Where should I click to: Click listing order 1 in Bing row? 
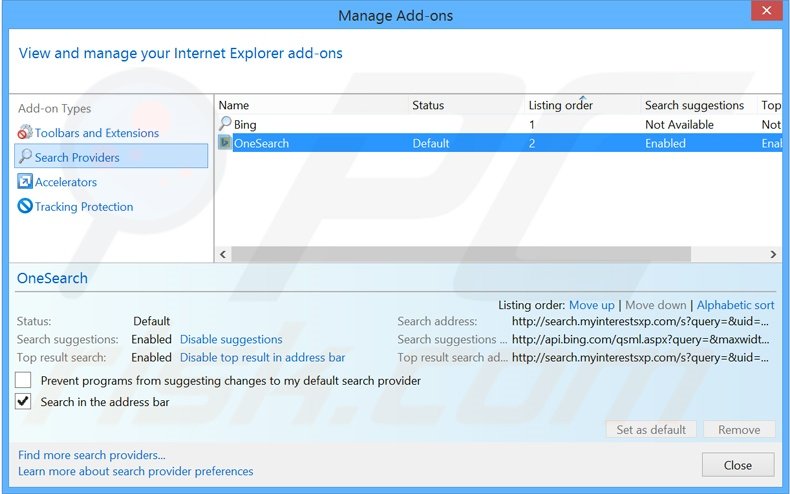[x=532, y=125]
